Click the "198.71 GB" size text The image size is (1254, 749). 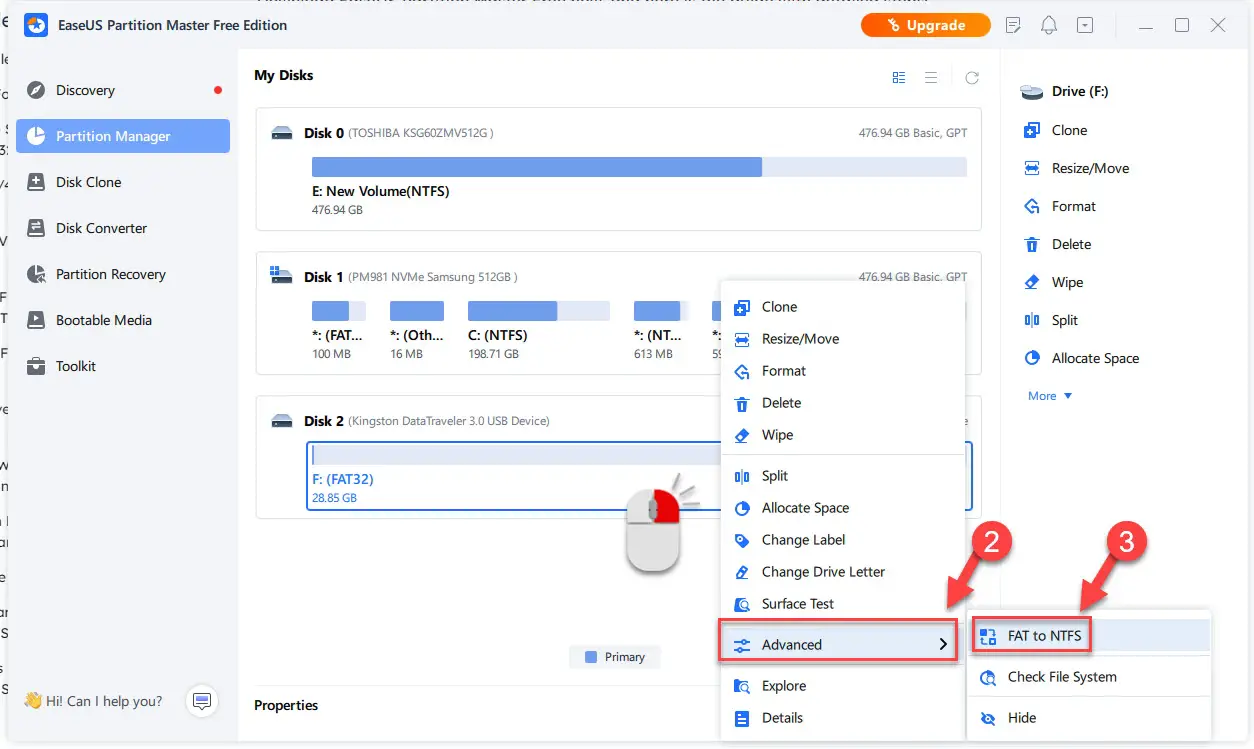click(493, 354)
